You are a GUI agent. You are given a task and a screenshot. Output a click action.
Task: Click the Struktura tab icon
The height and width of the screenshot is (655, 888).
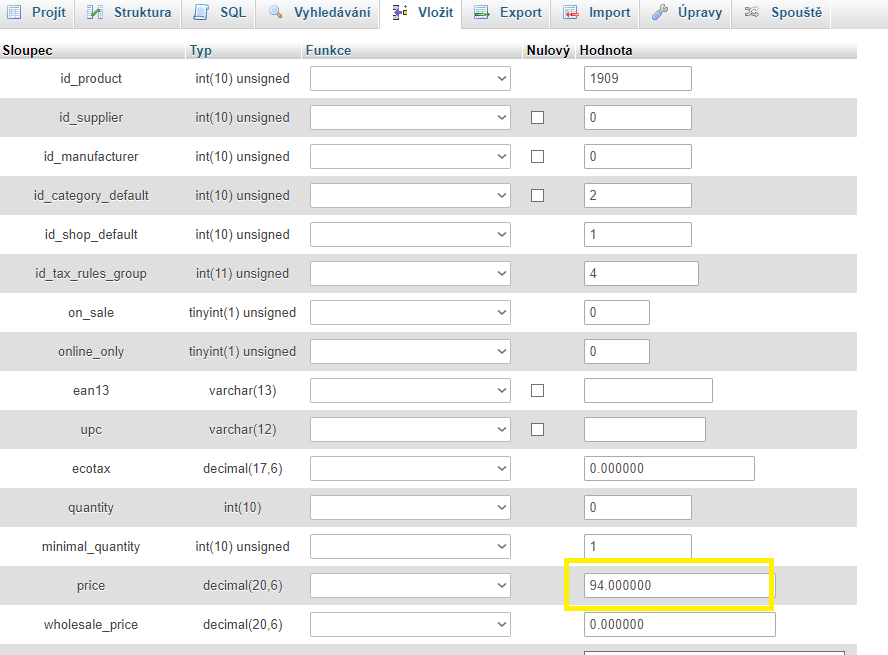(95, 12)
